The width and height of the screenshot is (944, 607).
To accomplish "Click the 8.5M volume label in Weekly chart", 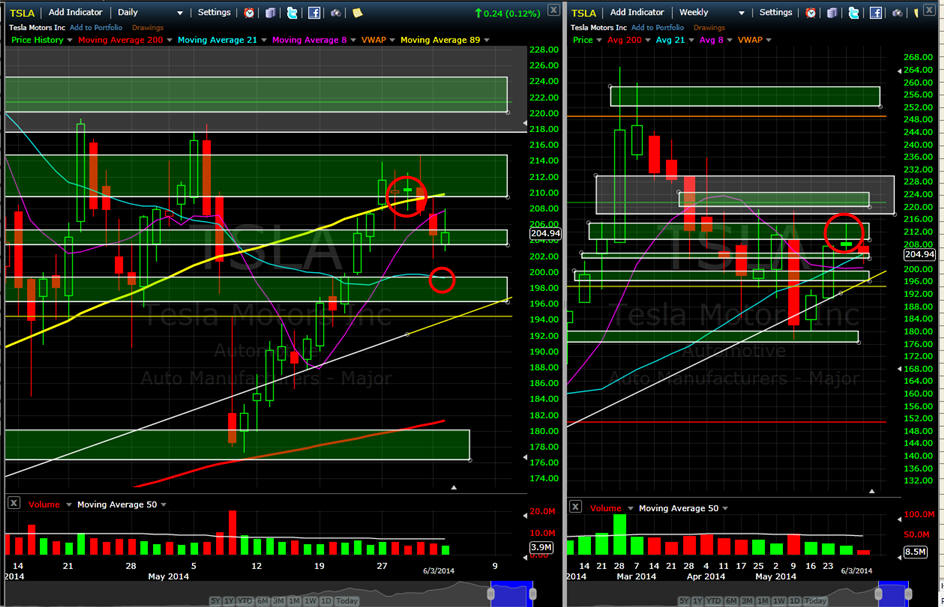I will (914, 552).
